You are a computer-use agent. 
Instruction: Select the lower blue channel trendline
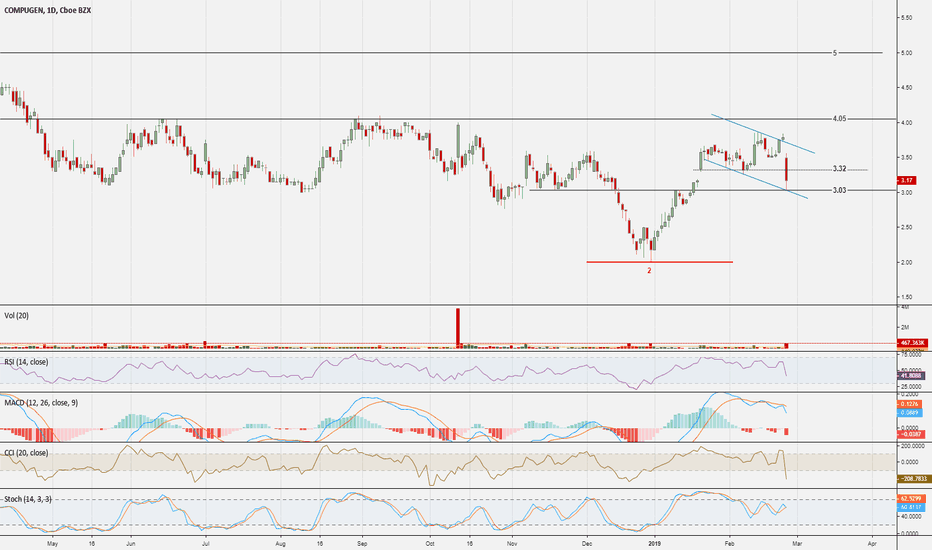(756, 179)
